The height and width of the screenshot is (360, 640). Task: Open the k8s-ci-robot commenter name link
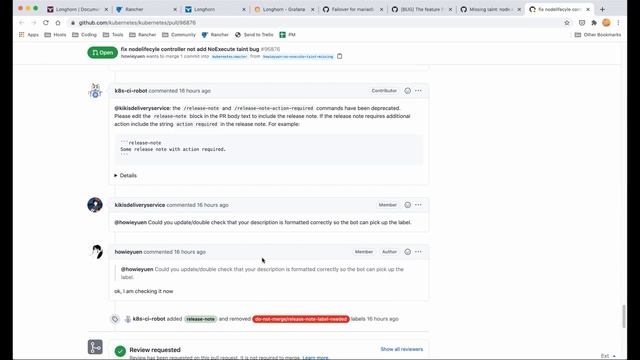coord(131,91)
